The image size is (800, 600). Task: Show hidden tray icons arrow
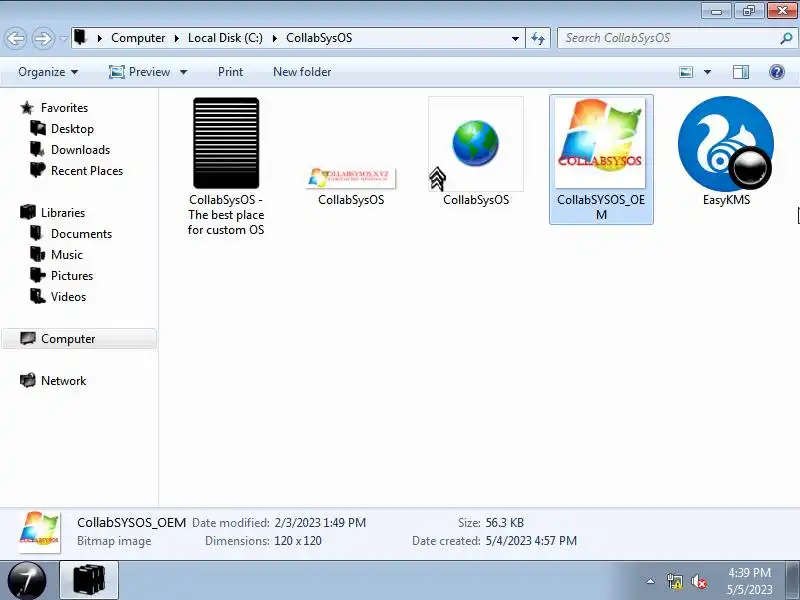pyautogui.click(x=651, y=581)
